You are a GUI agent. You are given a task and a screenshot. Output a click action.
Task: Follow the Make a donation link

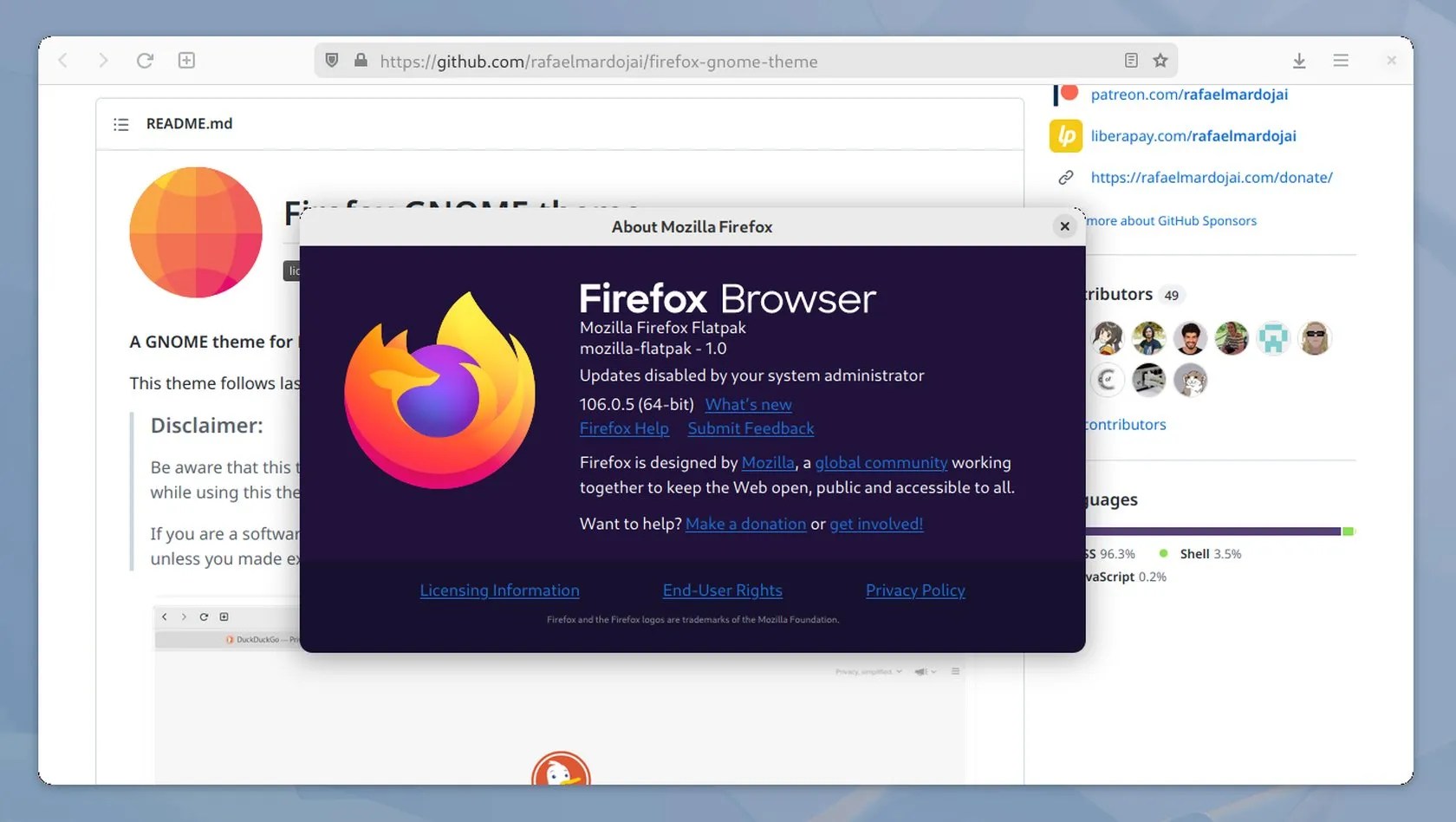click(745, 524)
